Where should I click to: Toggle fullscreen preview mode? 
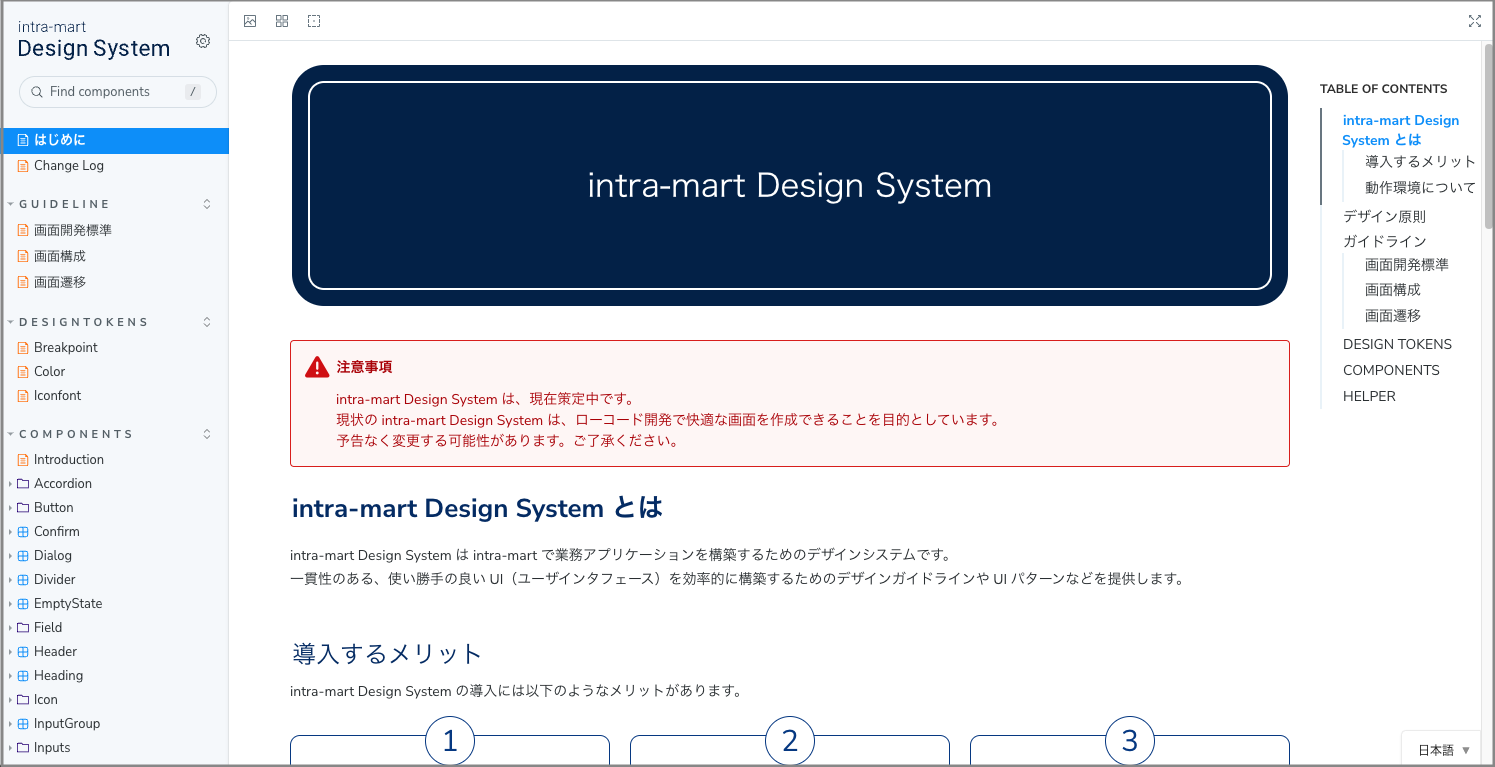1475,20
